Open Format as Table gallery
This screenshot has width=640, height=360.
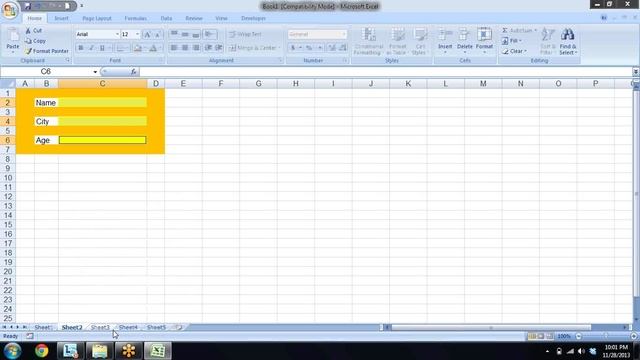pyautogui.click(x=397, y=41)
